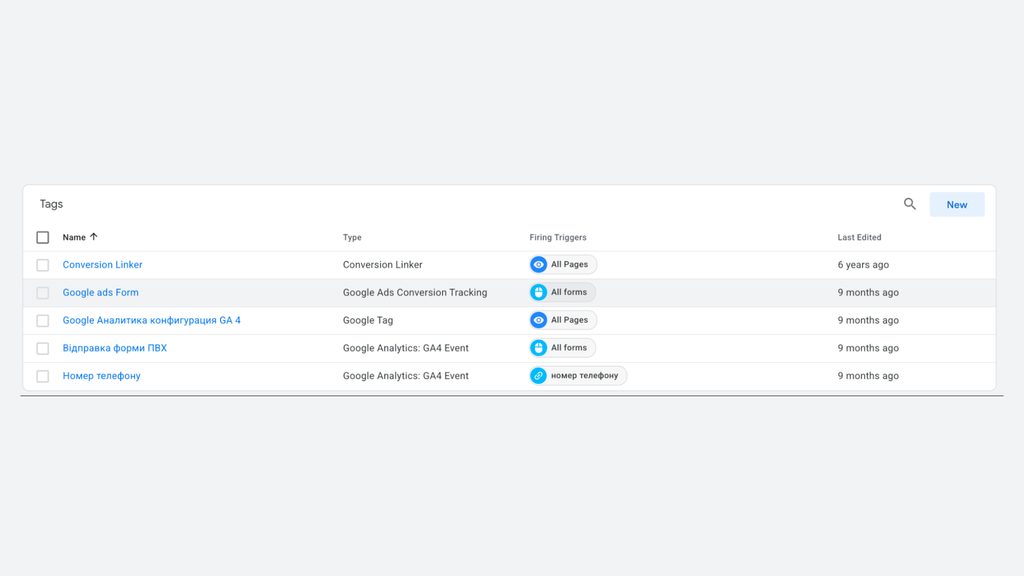Click the All Pages eye icon for Conversion Linker

538,264
